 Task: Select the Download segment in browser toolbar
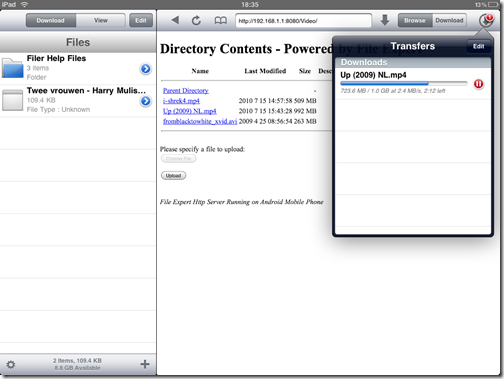click(449, 20)
